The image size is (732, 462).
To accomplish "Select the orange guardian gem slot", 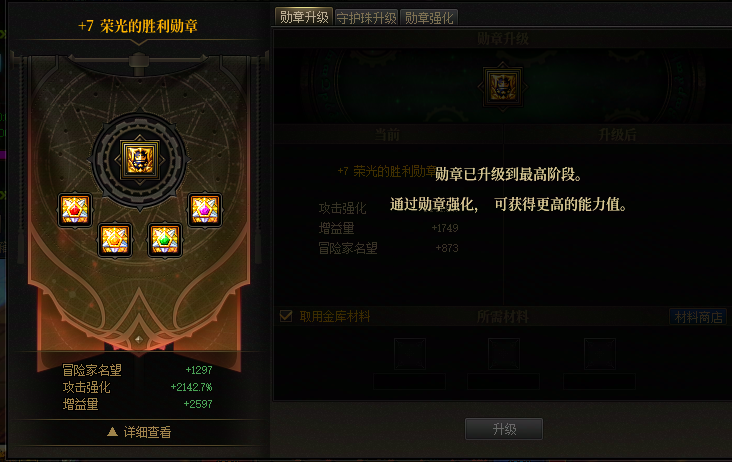I will coord(115,240).
